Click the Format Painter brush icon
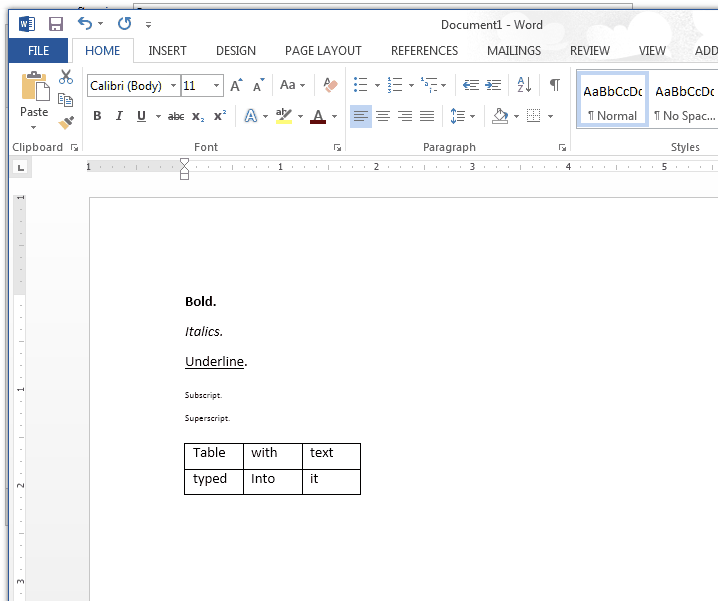The height and width of the screenshot is (601, 718). [x=66, y=123]
